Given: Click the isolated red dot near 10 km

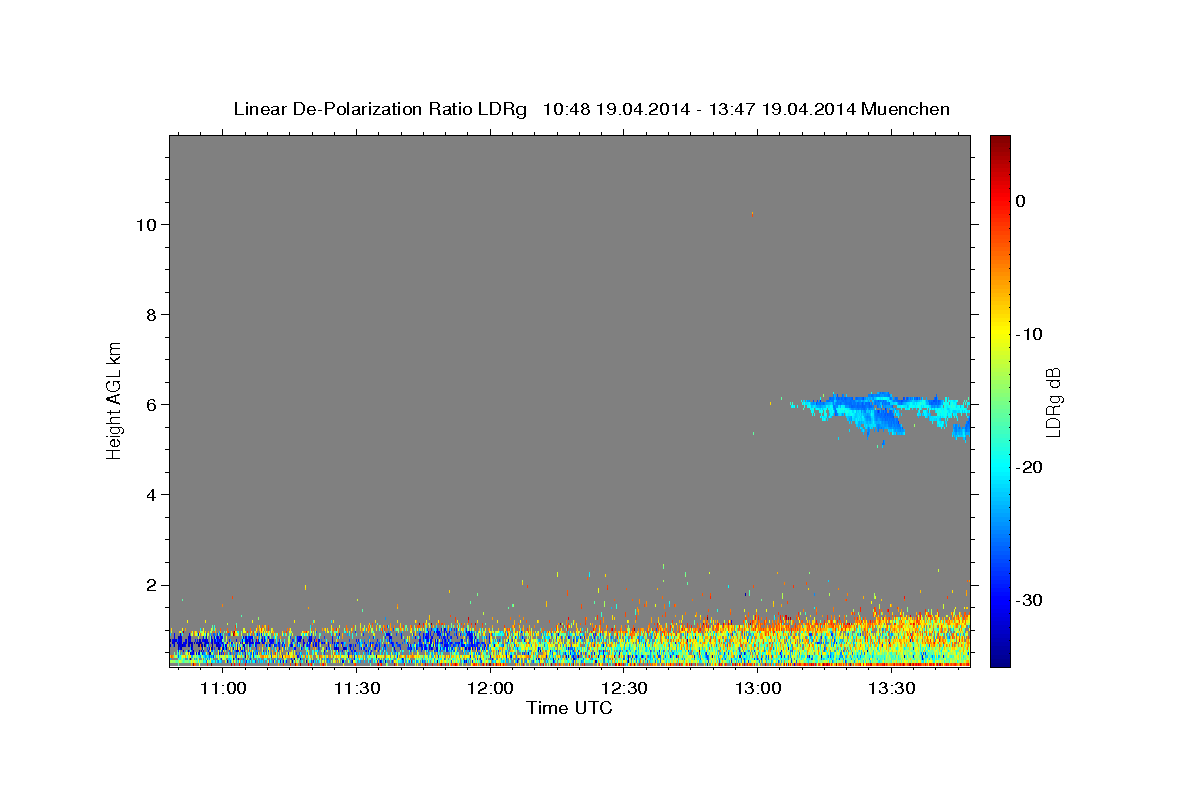Looking at the screenshot, I should click(752, 214).
